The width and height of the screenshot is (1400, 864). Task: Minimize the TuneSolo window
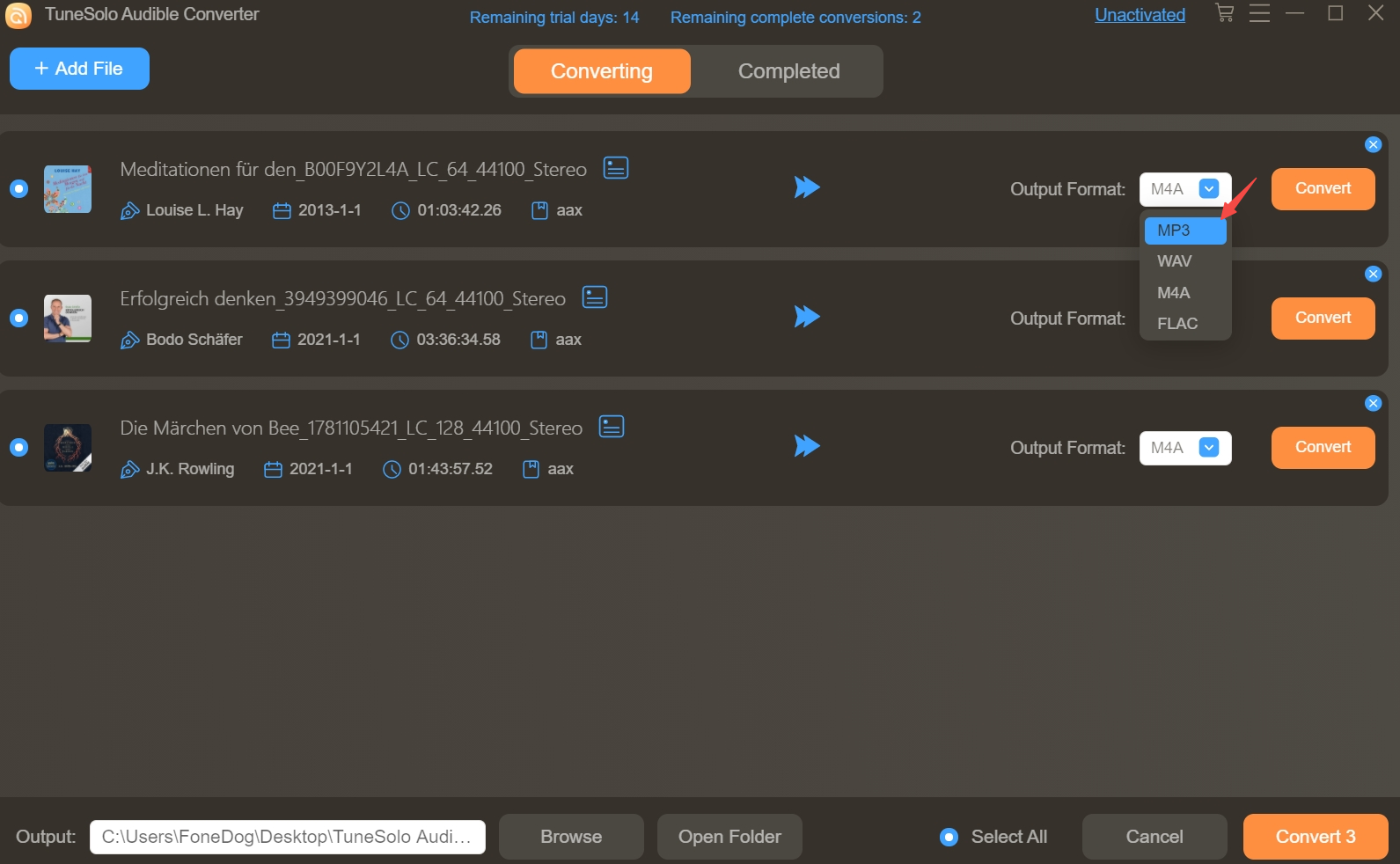tap(1294, 13)
